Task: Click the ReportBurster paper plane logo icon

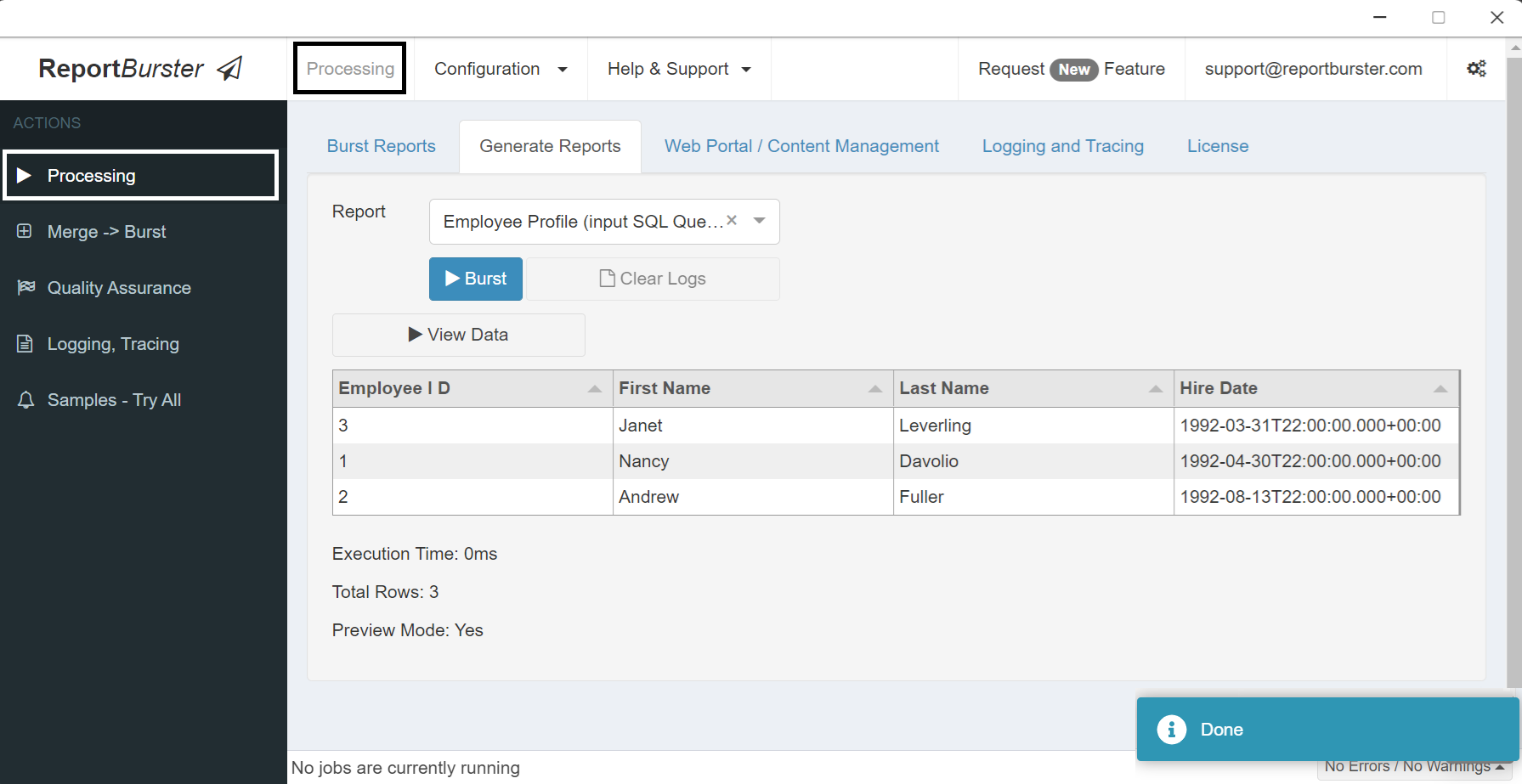Action: (229, 67)
